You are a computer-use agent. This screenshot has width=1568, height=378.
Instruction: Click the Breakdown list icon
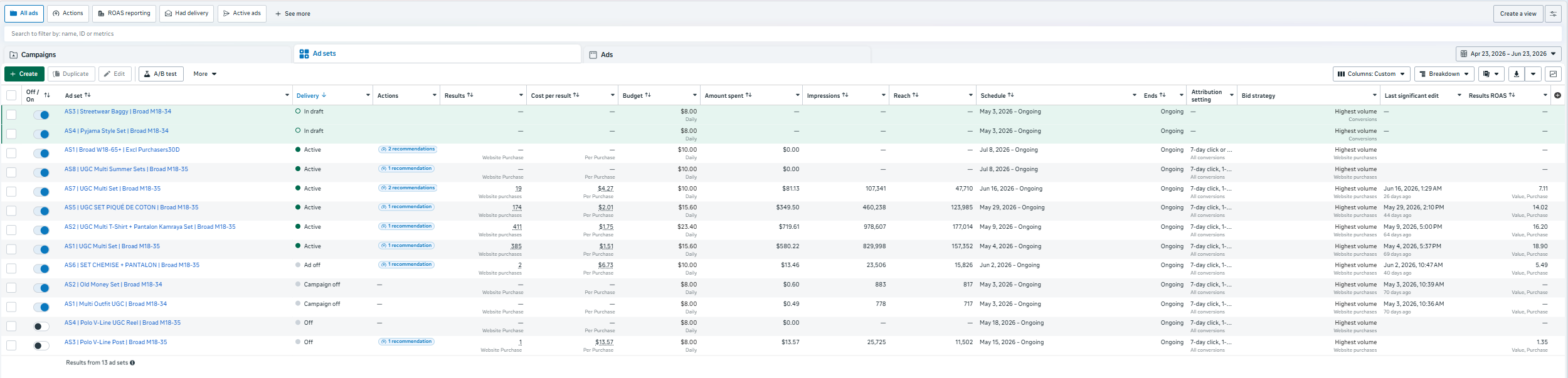pos(1422,74)
